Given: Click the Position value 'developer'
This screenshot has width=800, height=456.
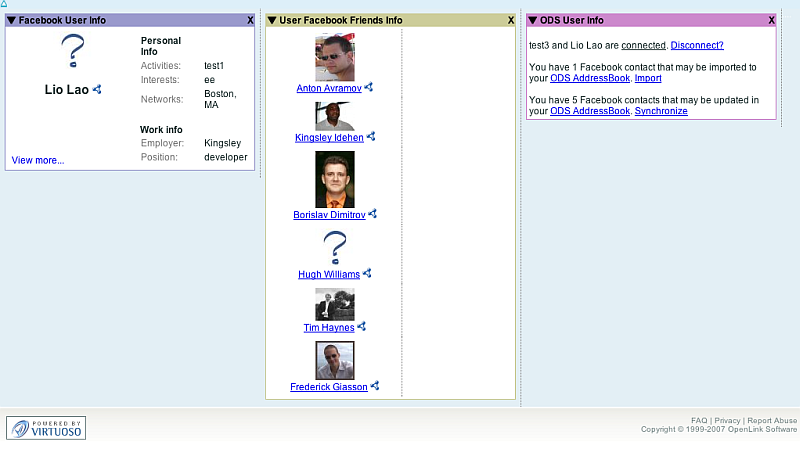Looking at the screenshot, I should (x=226, y=157).
